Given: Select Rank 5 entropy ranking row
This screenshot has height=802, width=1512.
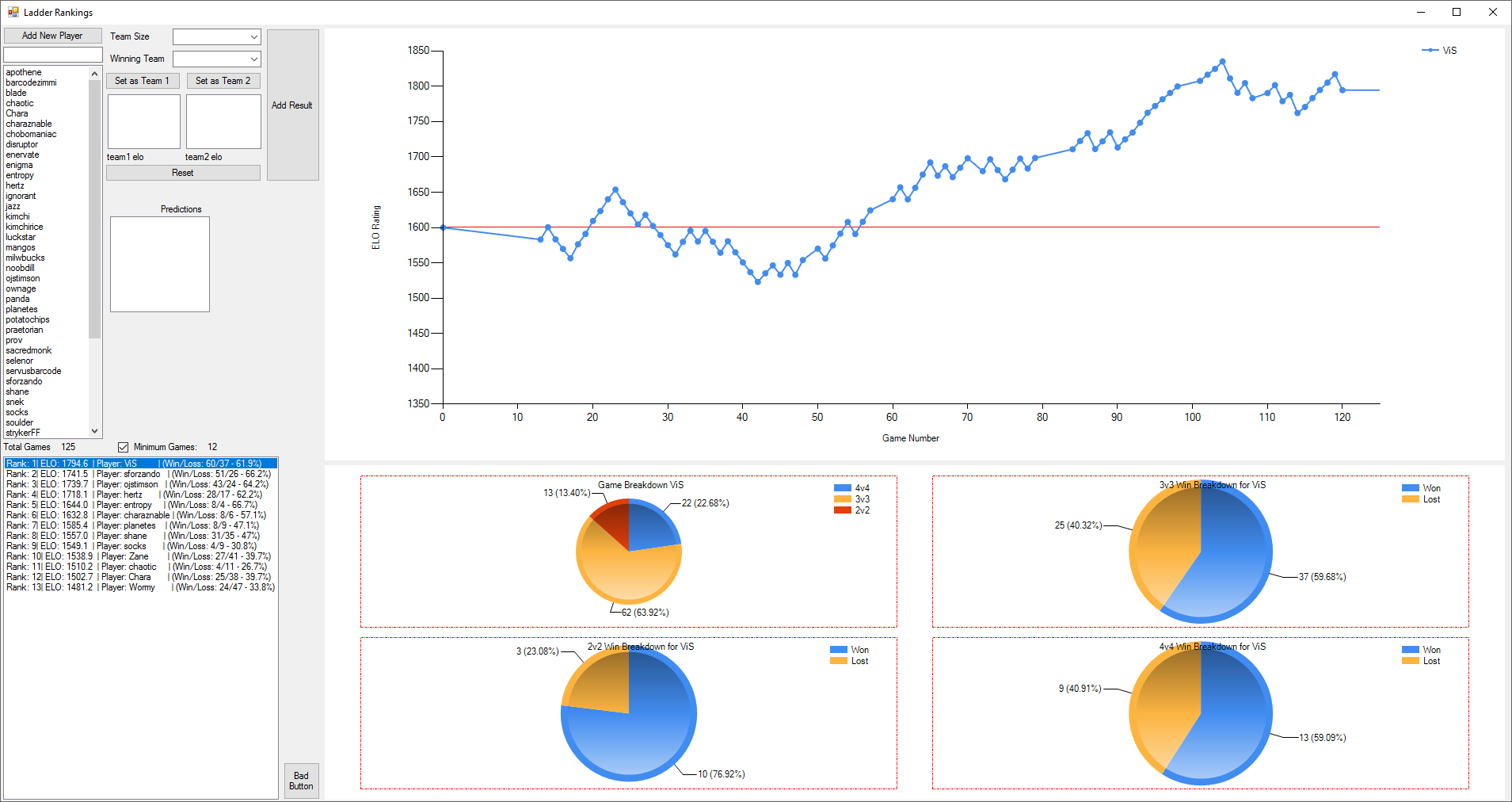Looking at the screenshot, I should coord(141,505).
